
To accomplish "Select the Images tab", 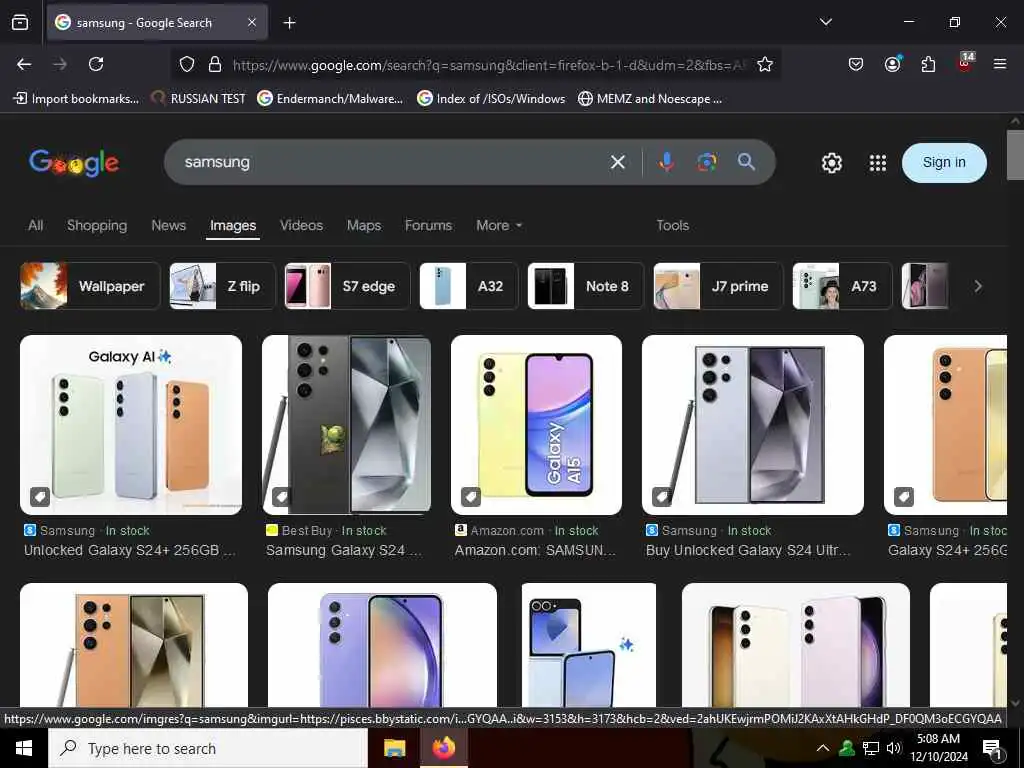I will (x=232, y=226).
